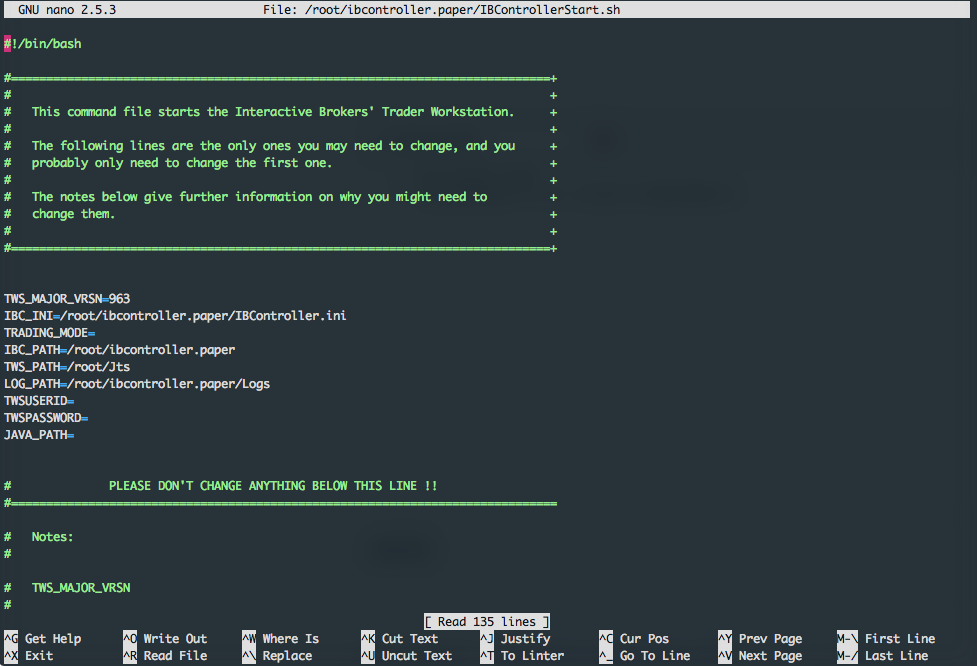Click the Prev Page shortcut label
The width and height of the screenshot is (977, 666).
[x=770, y=639]
